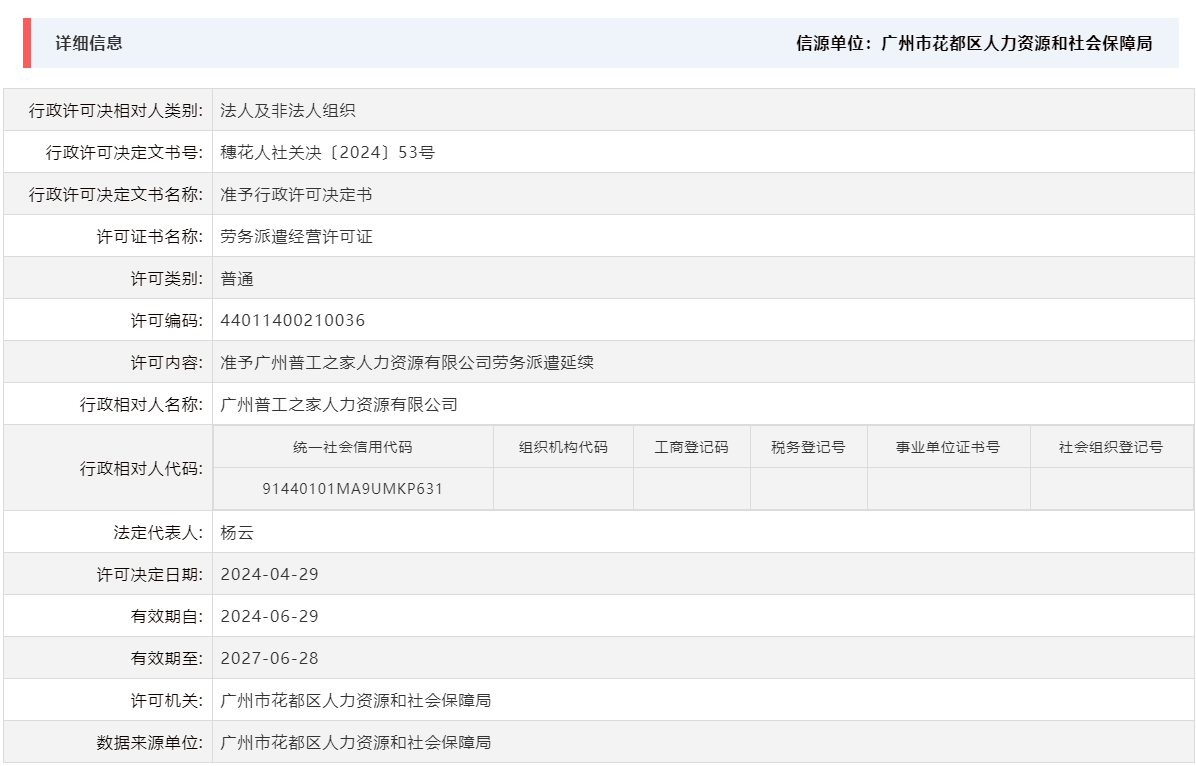Click the label 数据来源单位
The width and height of the screenshot is (1196, 766).
point(150,742)
